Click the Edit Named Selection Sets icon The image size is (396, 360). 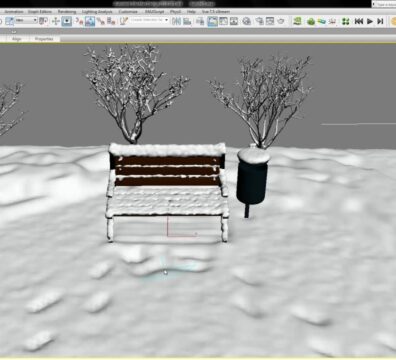point(124,21)
